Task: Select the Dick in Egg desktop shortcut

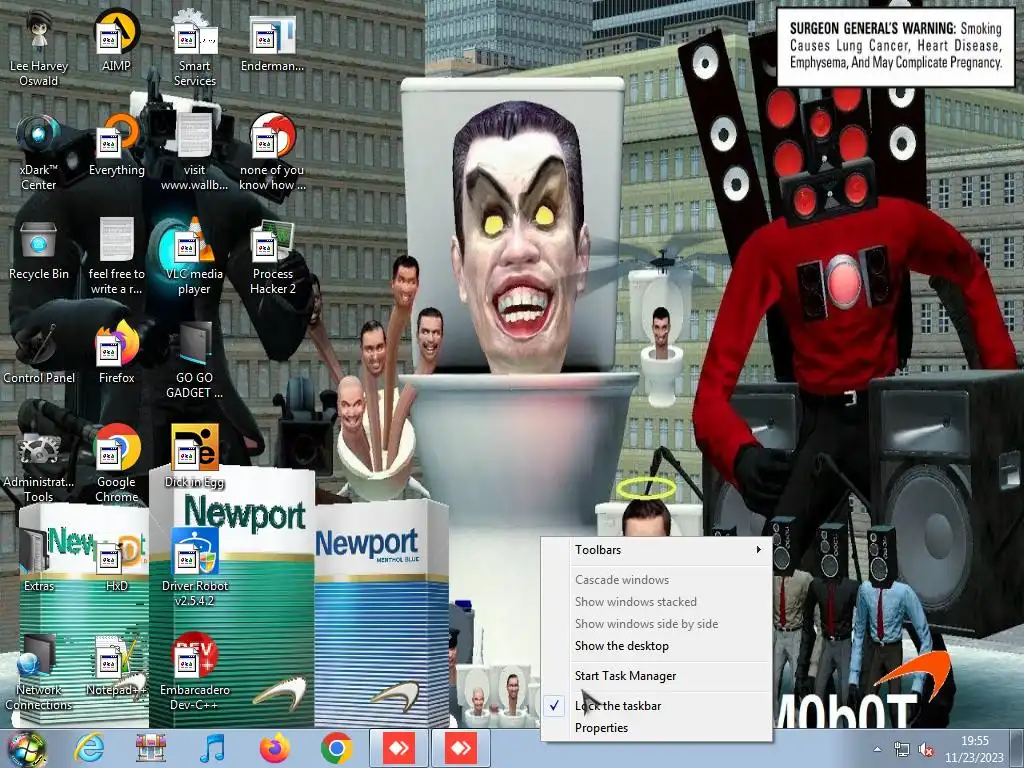Action: coord(195,457)
